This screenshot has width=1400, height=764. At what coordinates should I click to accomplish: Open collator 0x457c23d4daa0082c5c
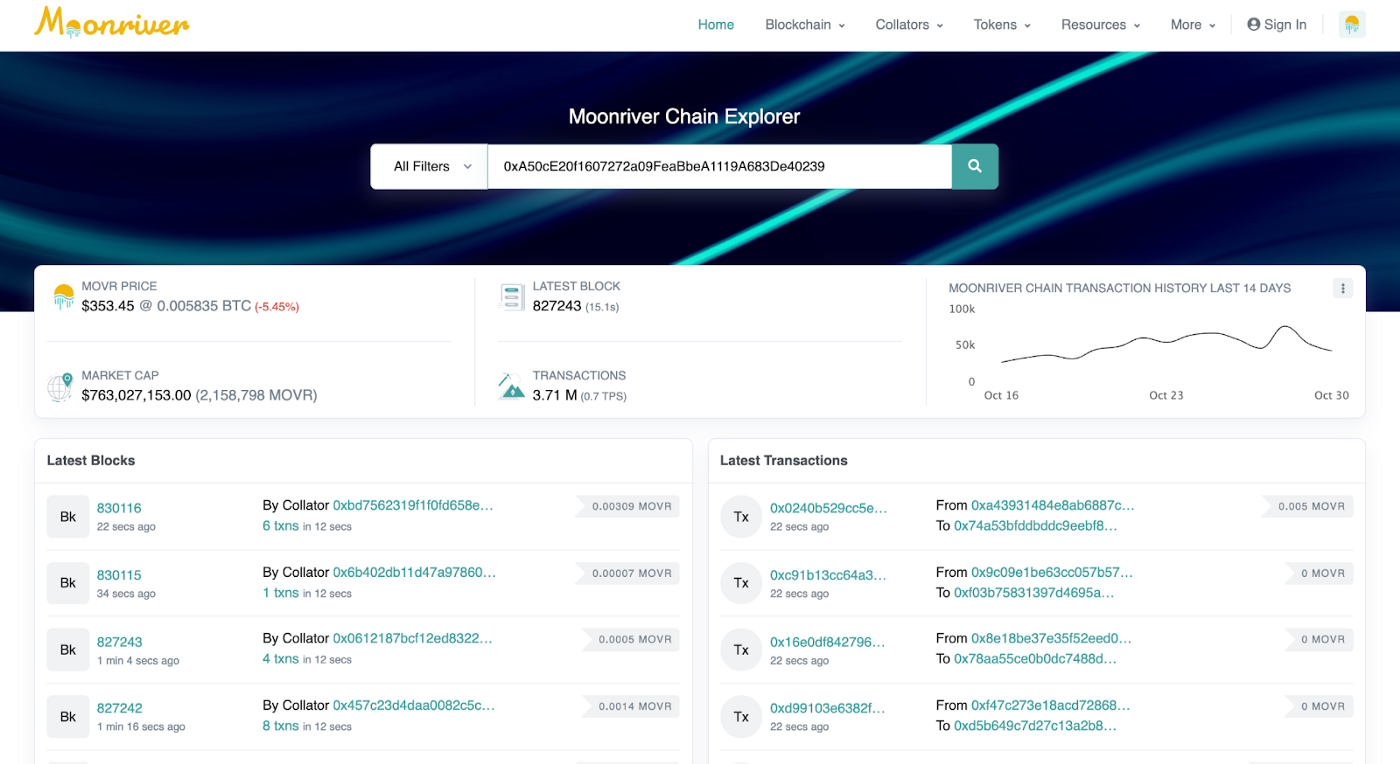pyautogui.click(x=414, y=705)
